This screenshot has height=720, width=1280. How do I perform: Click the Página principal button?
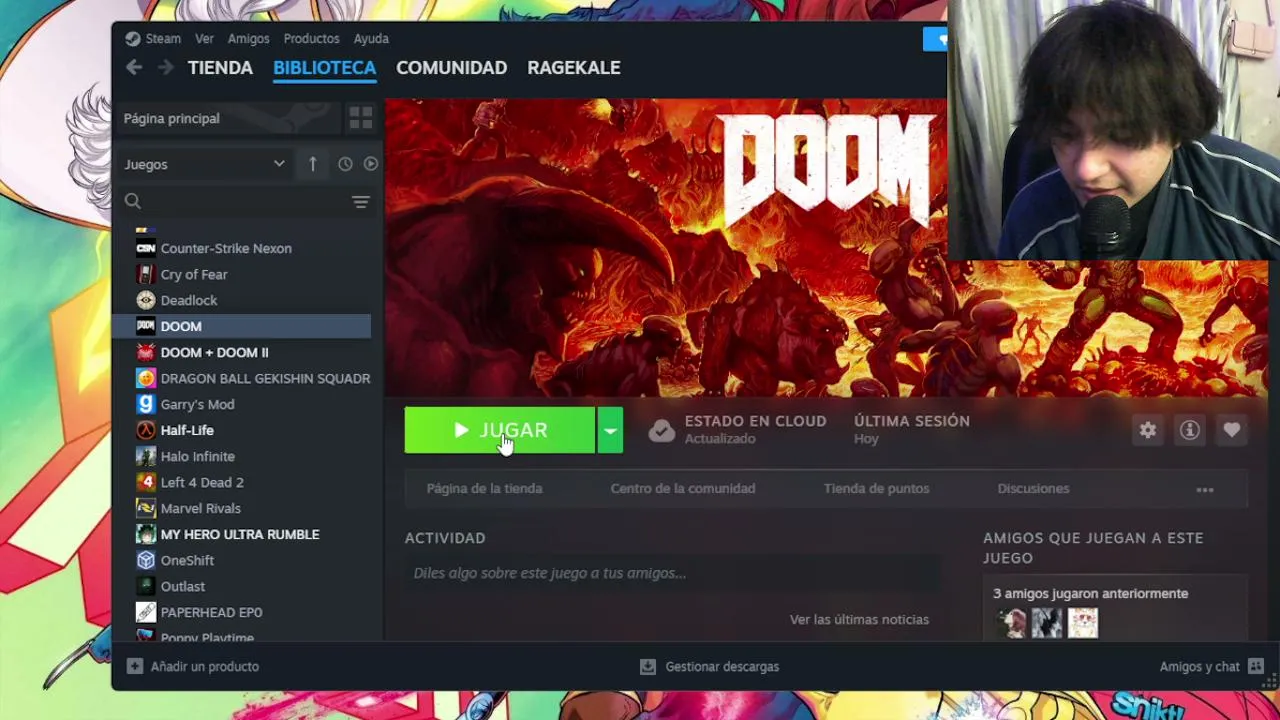(228, 118)
